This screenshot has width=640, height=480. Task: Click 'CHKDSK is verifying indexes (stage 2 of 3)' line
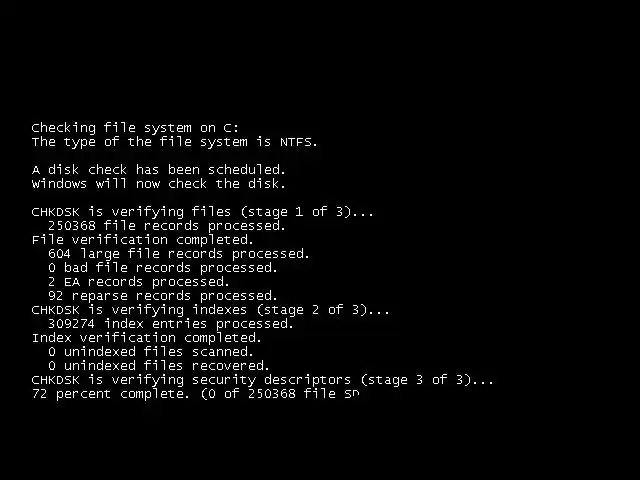[x=211, y=310]
